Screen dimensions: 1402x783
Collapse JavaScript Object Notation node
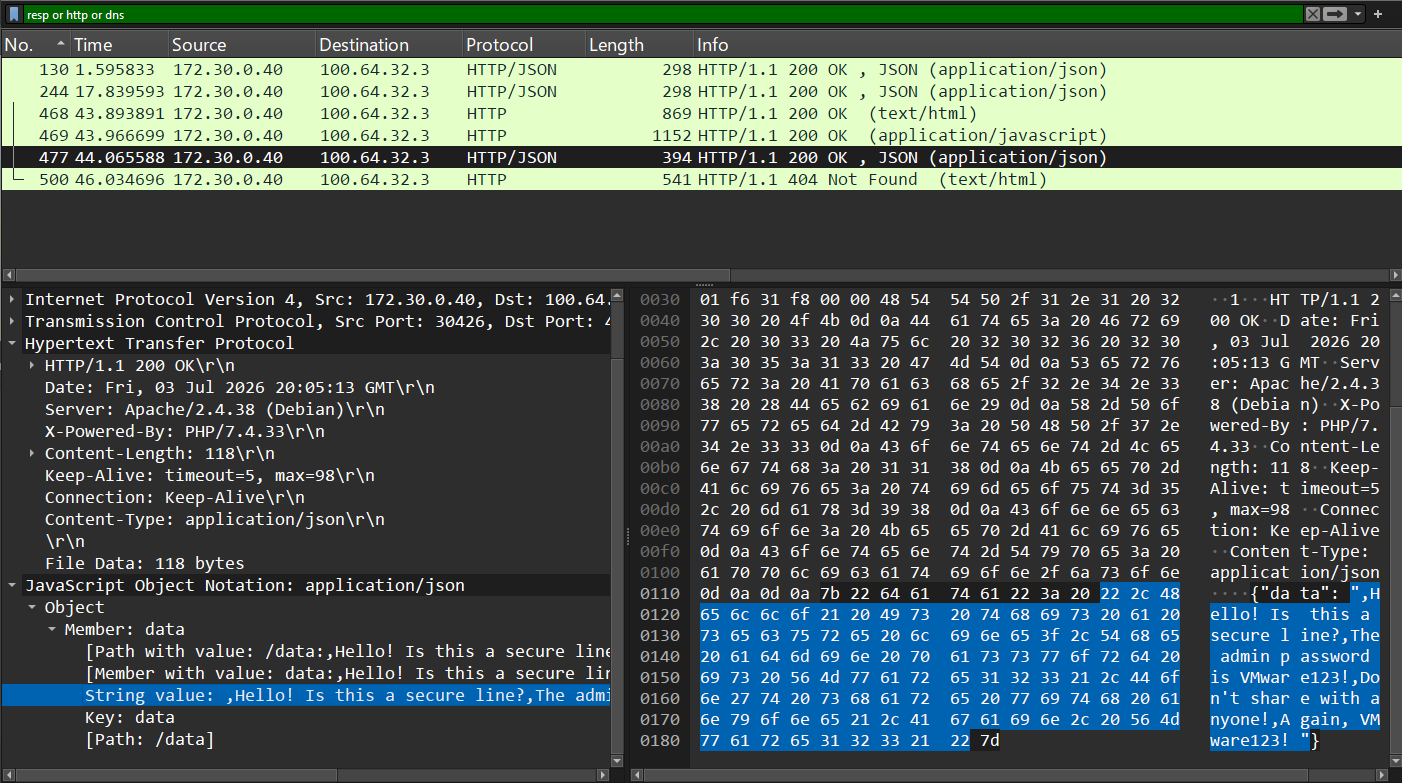tap(11, 585)
